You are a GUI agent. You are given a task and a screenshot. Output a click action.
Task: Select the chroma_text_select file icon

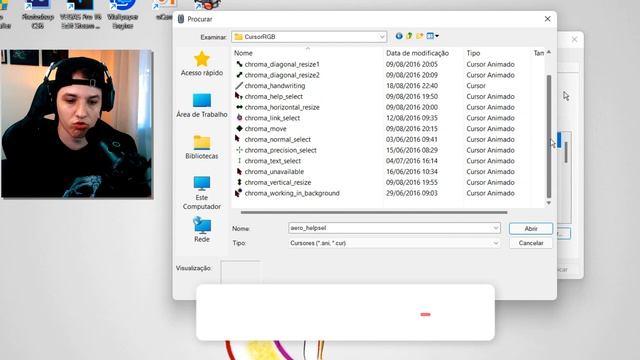point(239,161)
